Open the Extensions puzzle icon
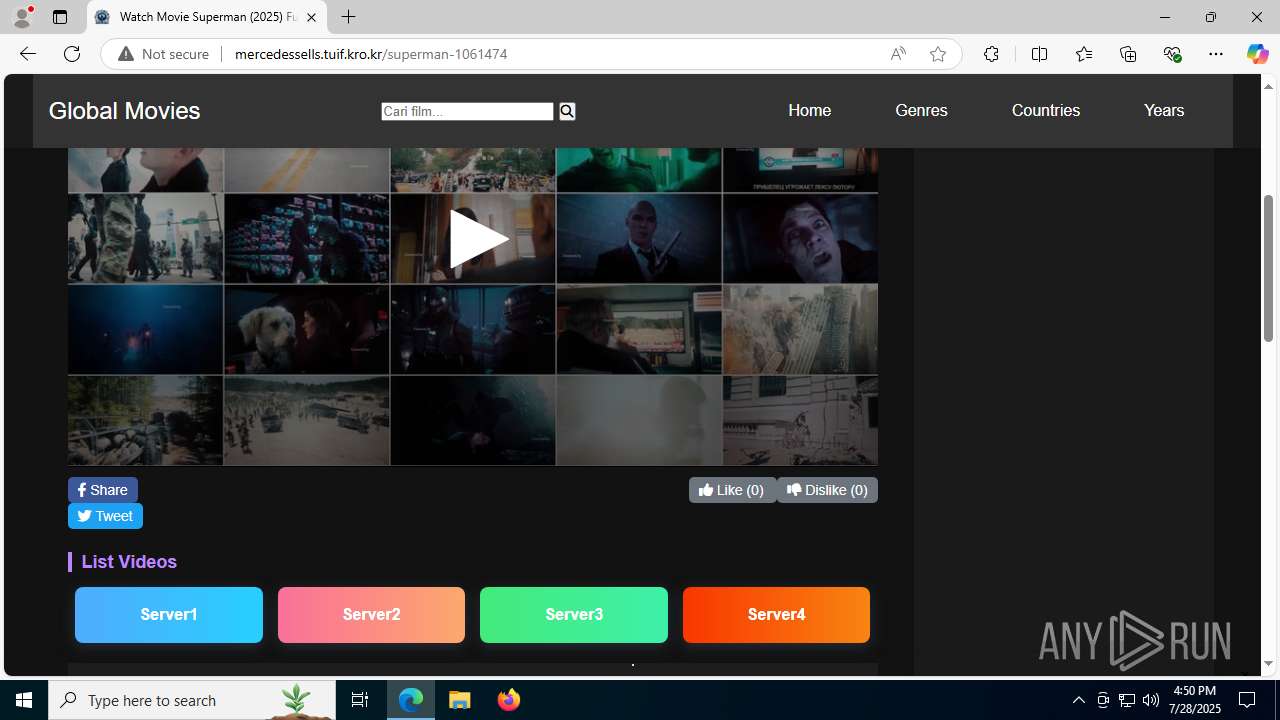Screen dimensions: 1280x720 point(991,54)
